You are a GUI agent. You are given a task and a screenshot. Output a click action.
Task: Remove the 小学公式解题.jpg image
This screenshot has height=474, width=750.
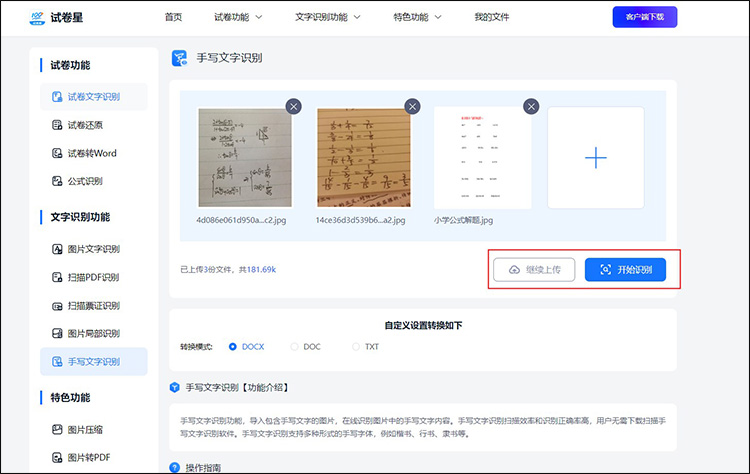(x=531, y=106)
